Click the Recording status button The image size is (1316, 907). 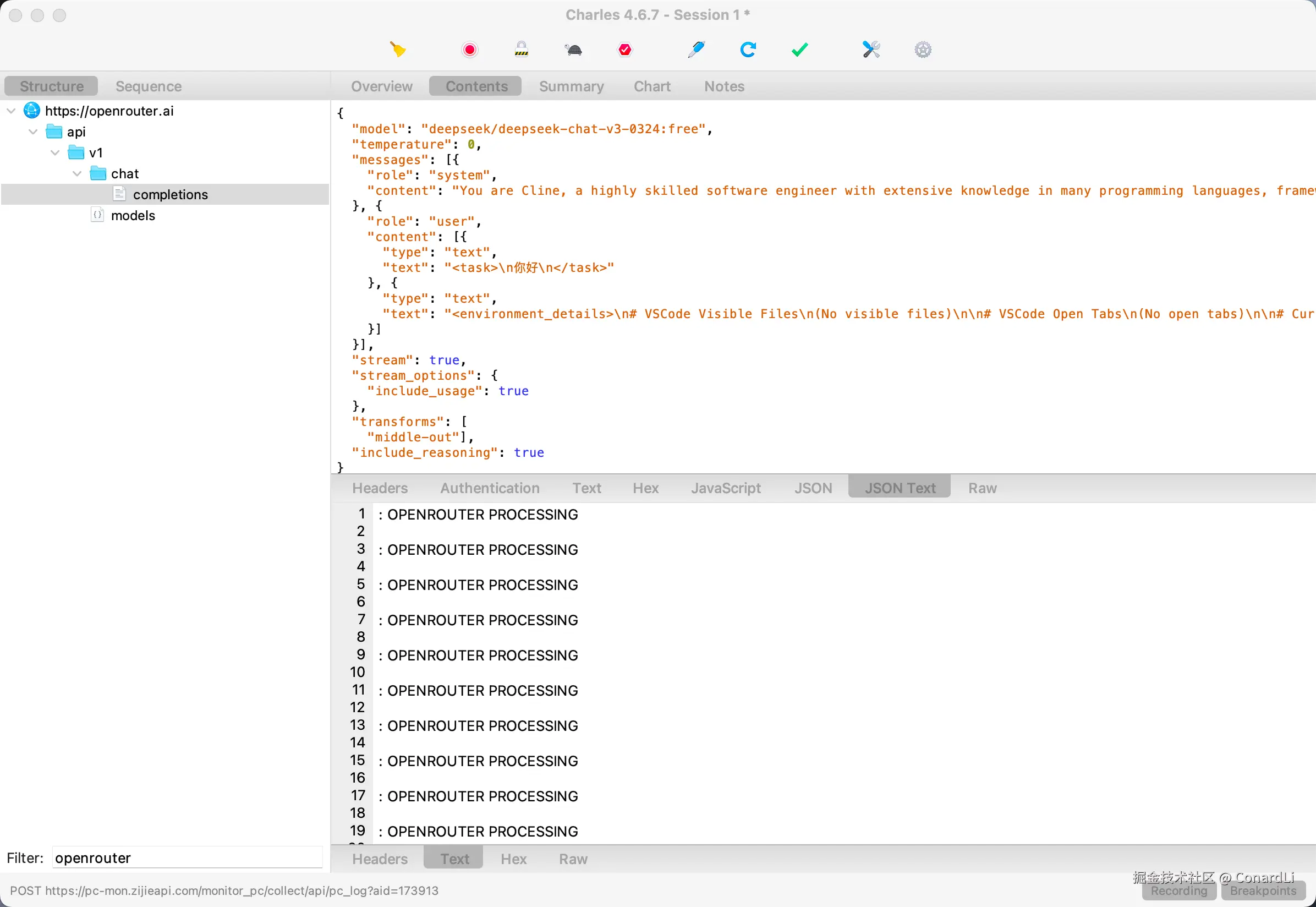(x=1178, y=890)
